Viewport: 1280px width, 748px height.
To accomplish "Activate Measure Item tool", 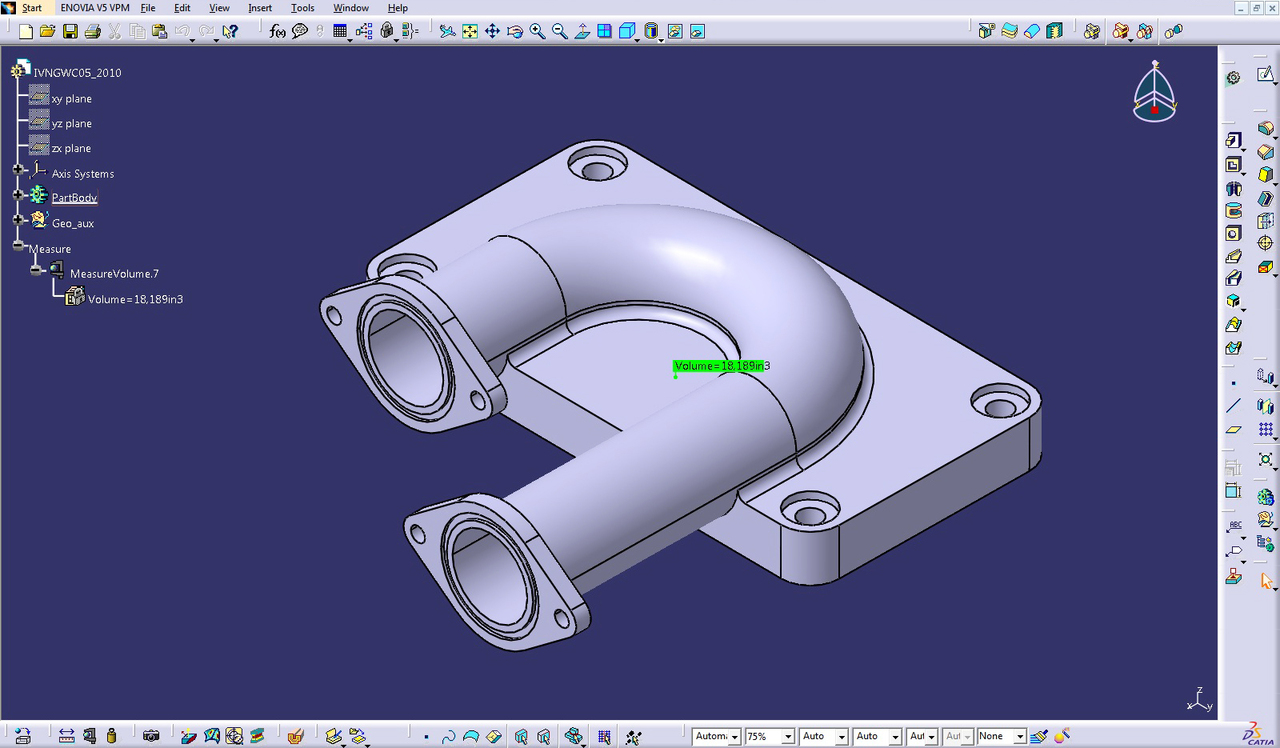I will 89,736.
